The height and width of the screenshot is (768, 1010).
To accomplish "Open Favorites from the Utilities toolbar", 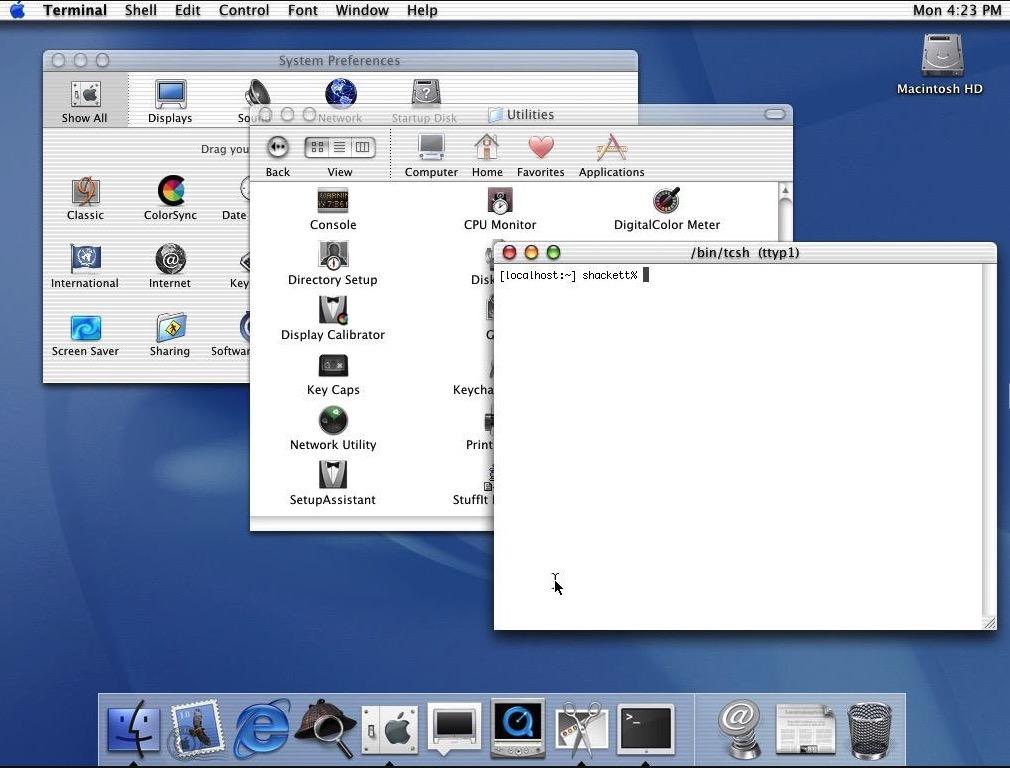I will [540, 156].
